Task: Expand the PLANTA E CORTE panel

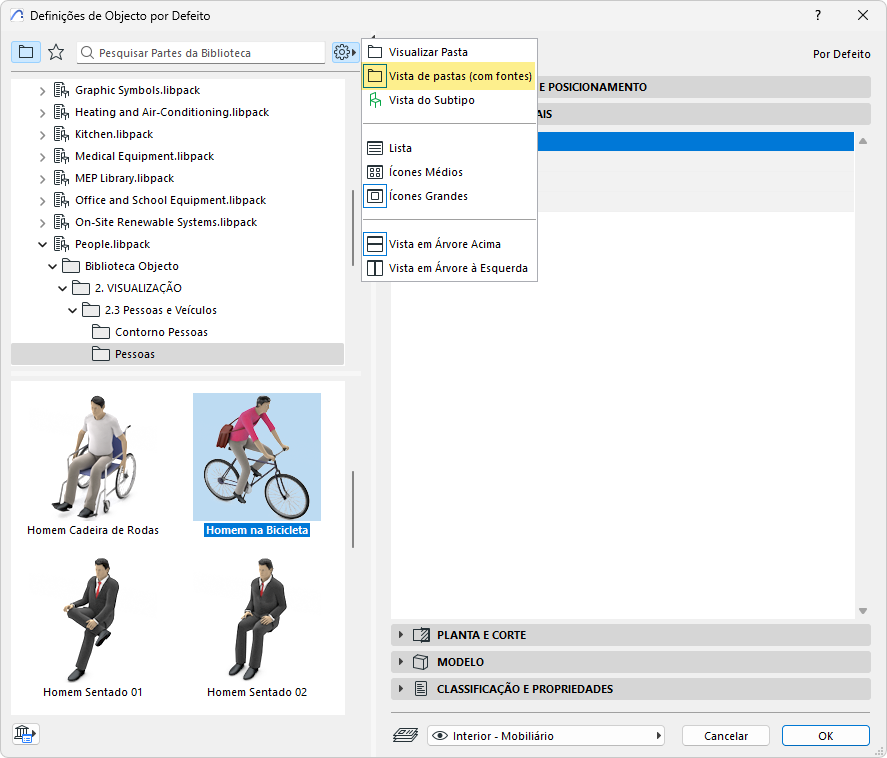Action: click(401, 635)
